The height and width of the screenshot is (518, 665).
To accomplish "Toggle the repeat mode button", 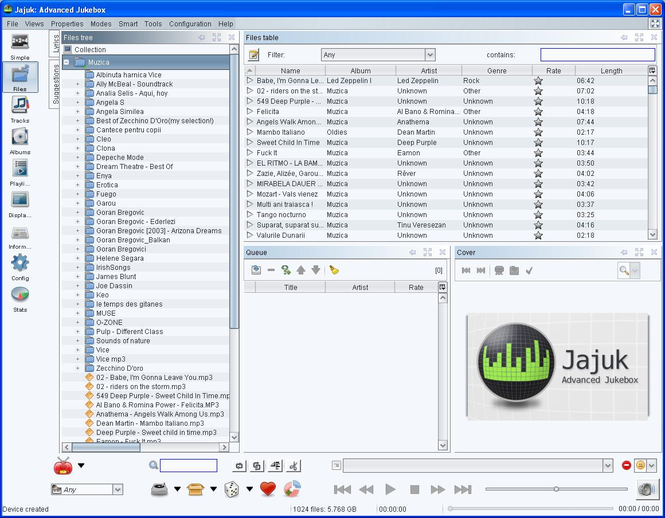I will point(239,466).
